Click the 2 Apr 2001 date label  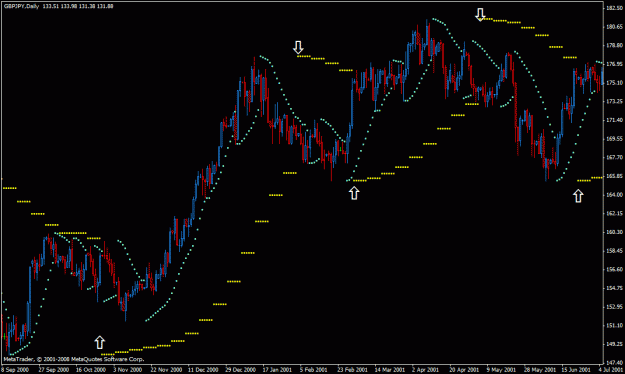click(x=426, y=370)
